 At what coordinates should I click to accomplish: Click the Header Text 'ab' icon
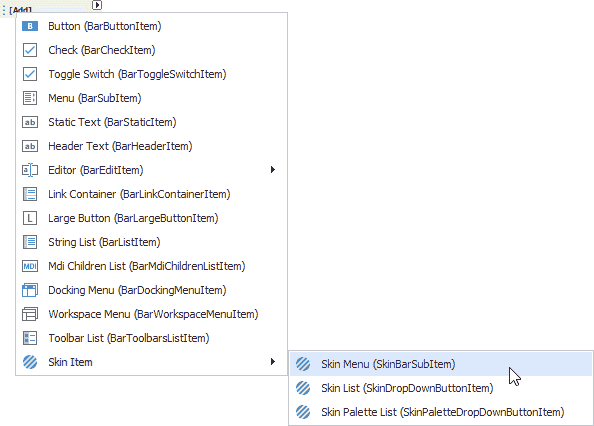pyautogui.click(x=30, y=146)
